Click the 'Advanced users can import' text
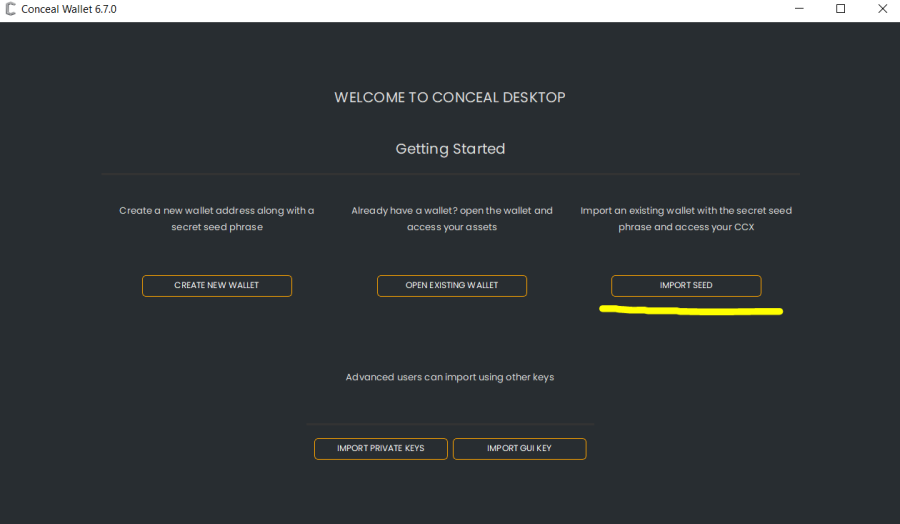 click(450, 378)
